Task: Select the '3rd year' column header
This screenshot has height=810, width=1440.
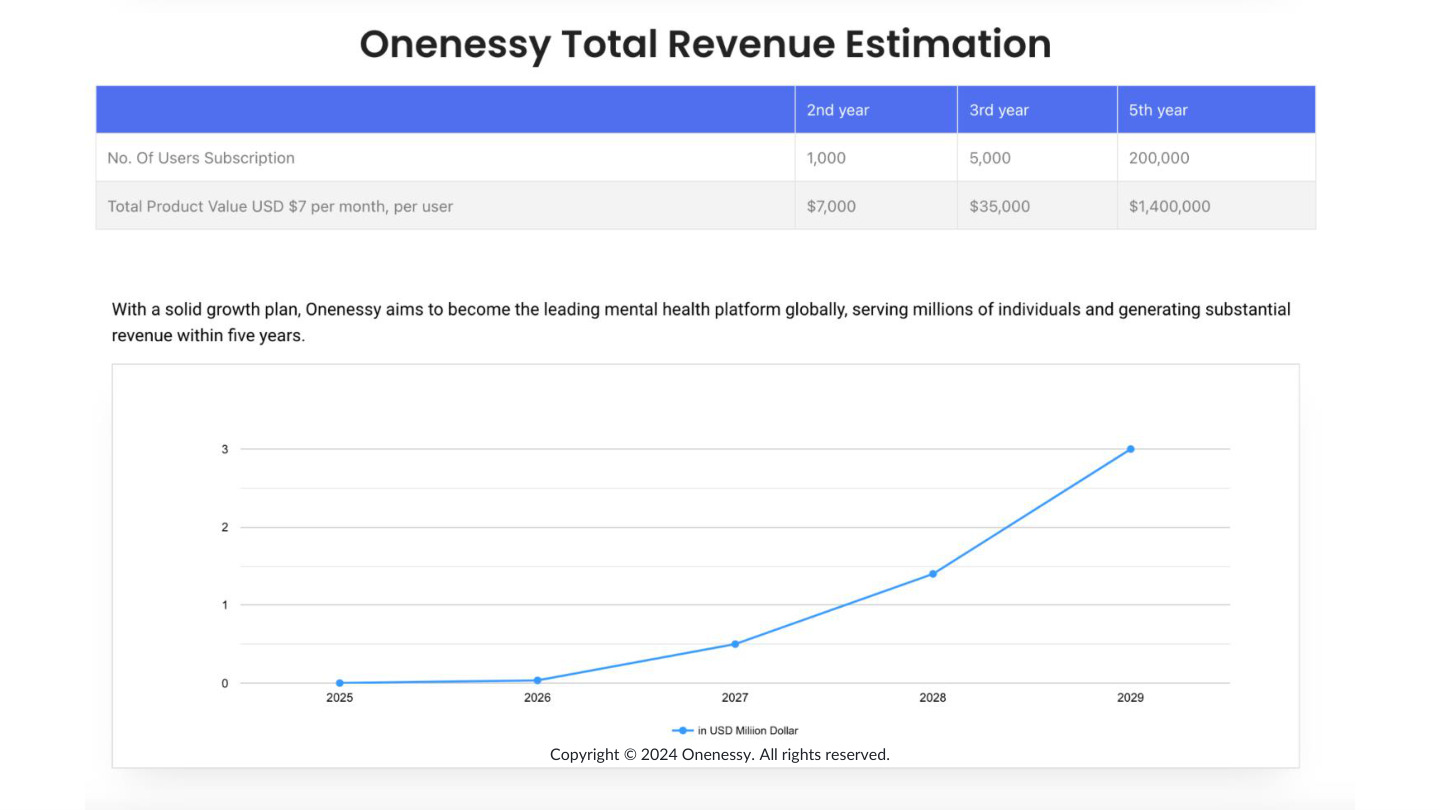Action: pos(1037,110)
